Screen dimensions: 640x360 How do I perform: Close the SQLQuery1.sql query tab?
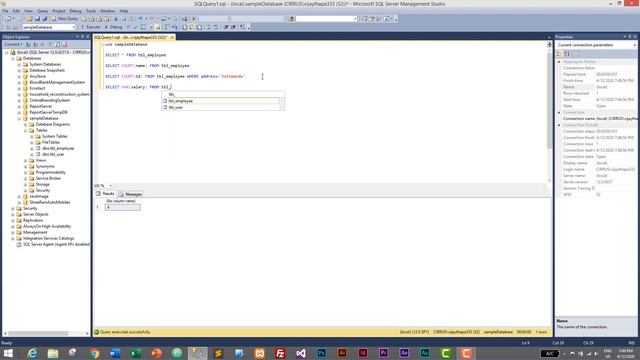(x=172, y=37)
